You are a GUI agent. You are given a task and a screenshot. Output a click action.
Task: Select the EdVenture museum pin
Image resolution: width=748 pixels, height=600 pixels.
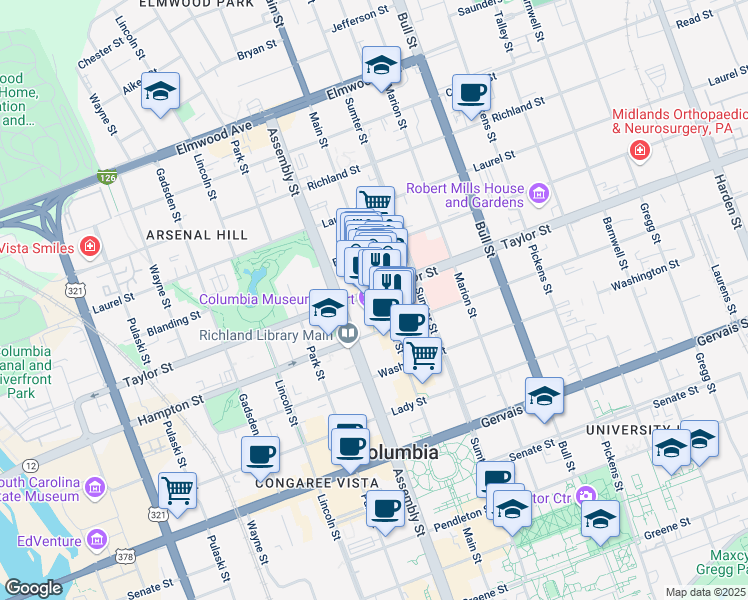click(x=97, y=539)
